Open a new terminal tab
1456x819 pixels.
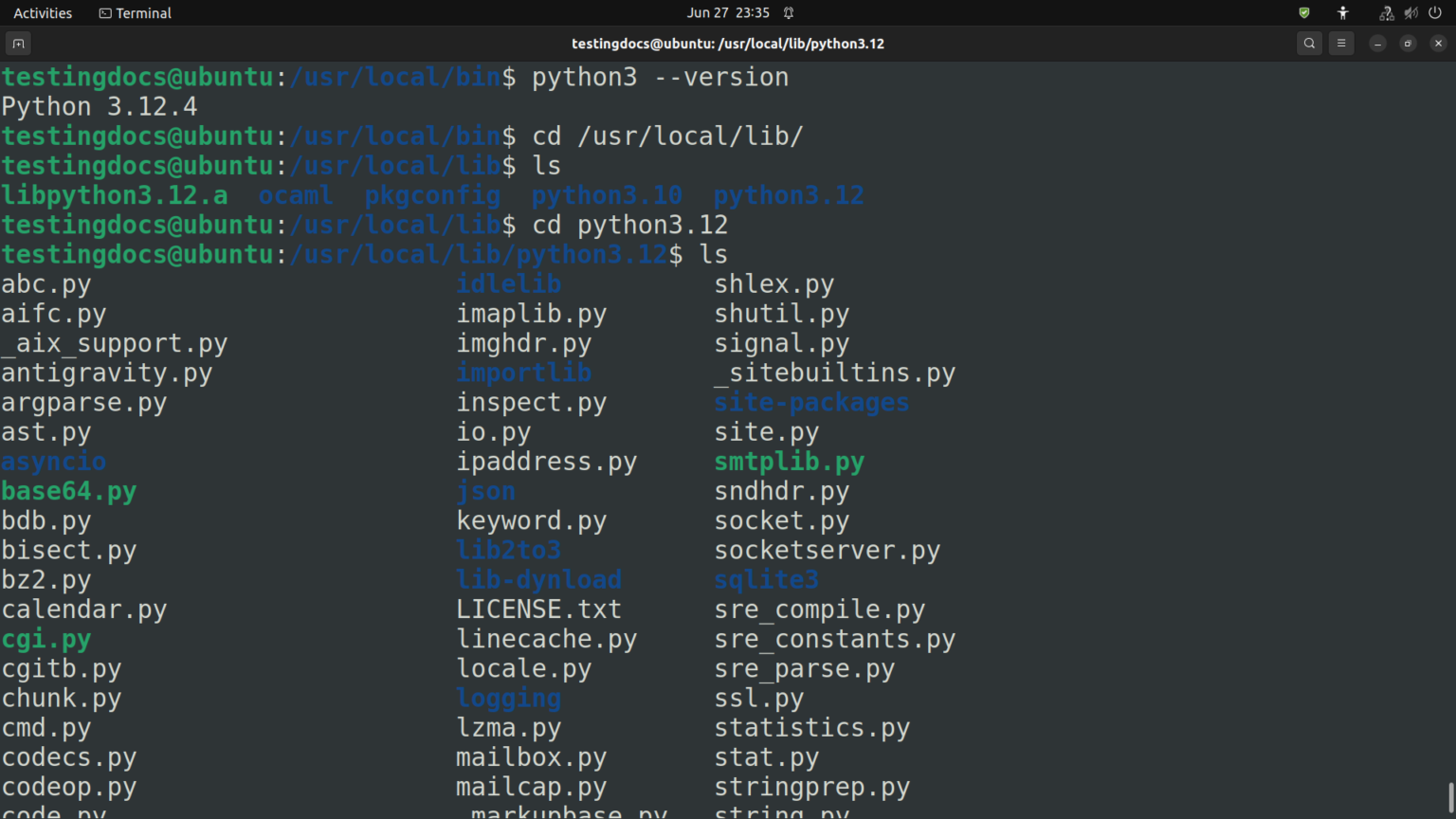point(18,43)
